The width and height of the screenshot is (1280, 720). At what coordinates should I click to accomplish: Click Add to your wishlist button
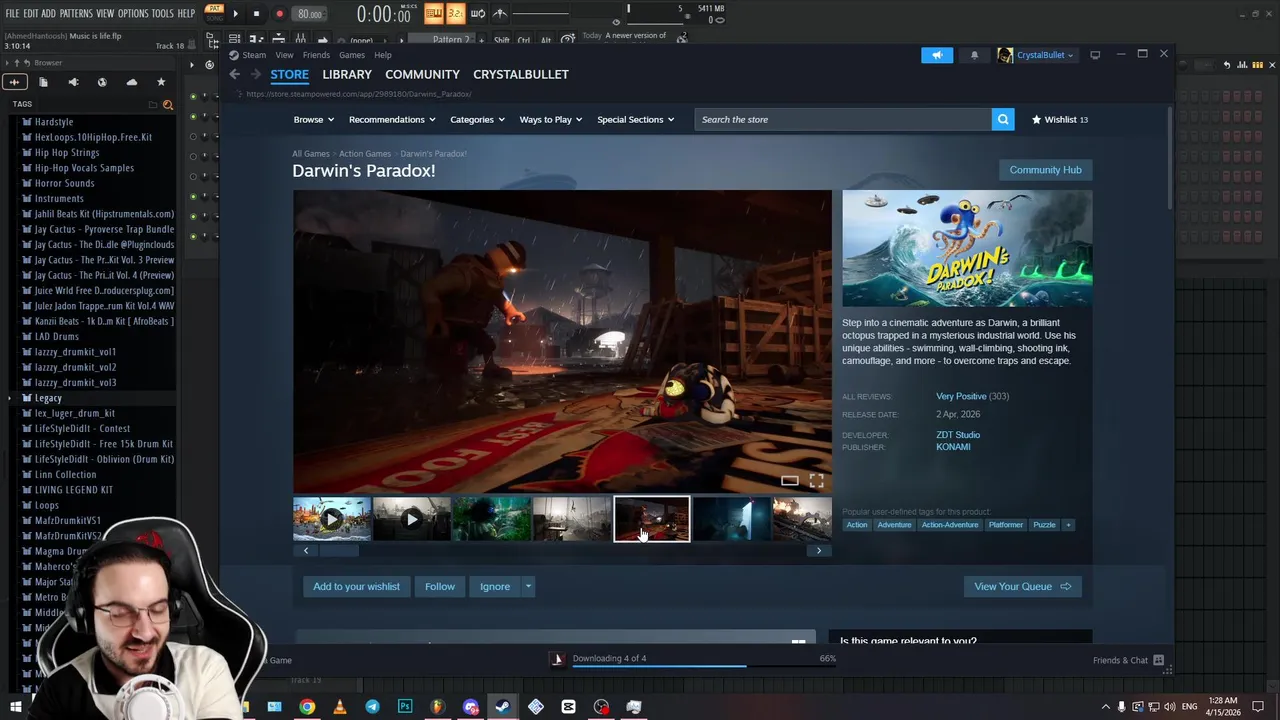(356, 587)
